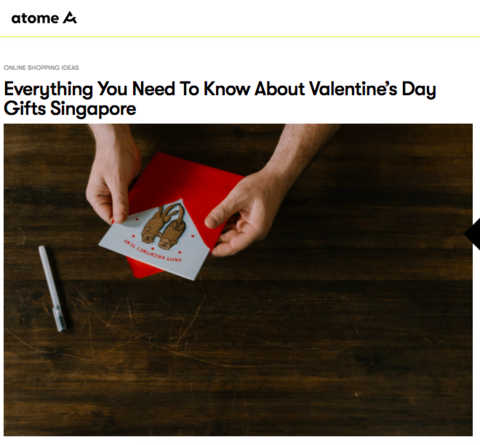Open the hero photo of wooden table
The image size is (480, 445).
[238, 280]
